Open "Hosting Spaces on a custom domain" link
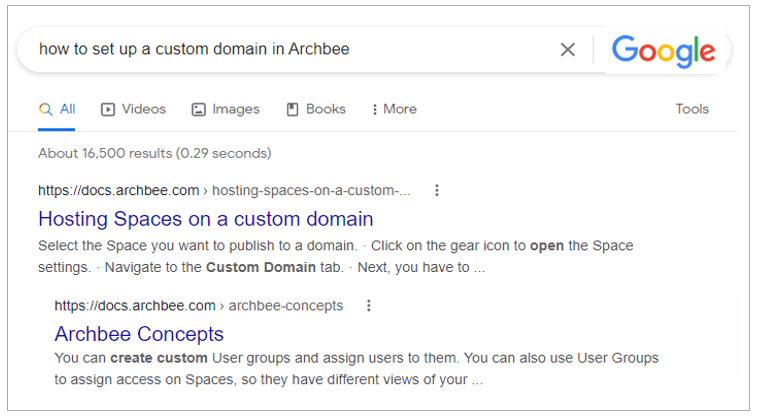The image size is (757, 417). 205,219
